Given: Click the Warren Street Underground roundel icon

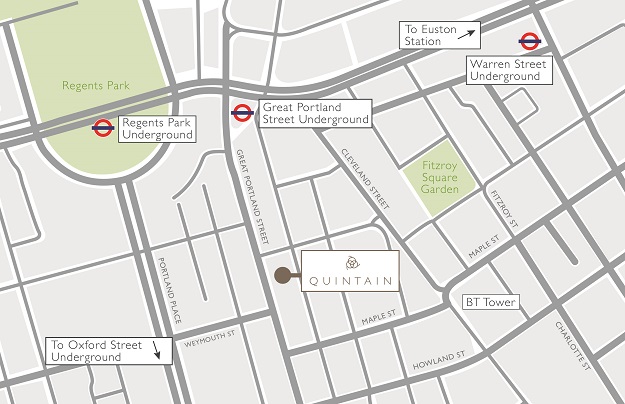Looking at the screenshot, I should click(x=530, y=41).
